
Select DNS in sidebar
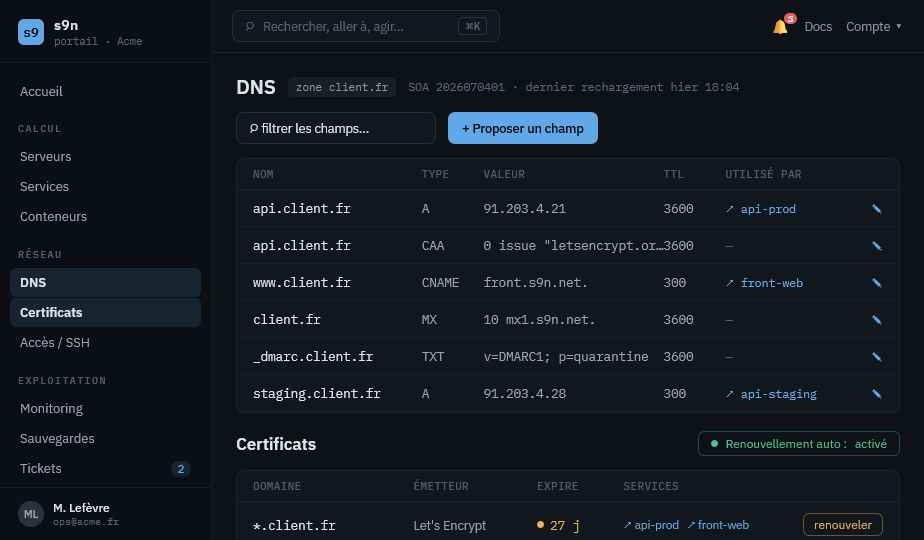coord(105,282)
